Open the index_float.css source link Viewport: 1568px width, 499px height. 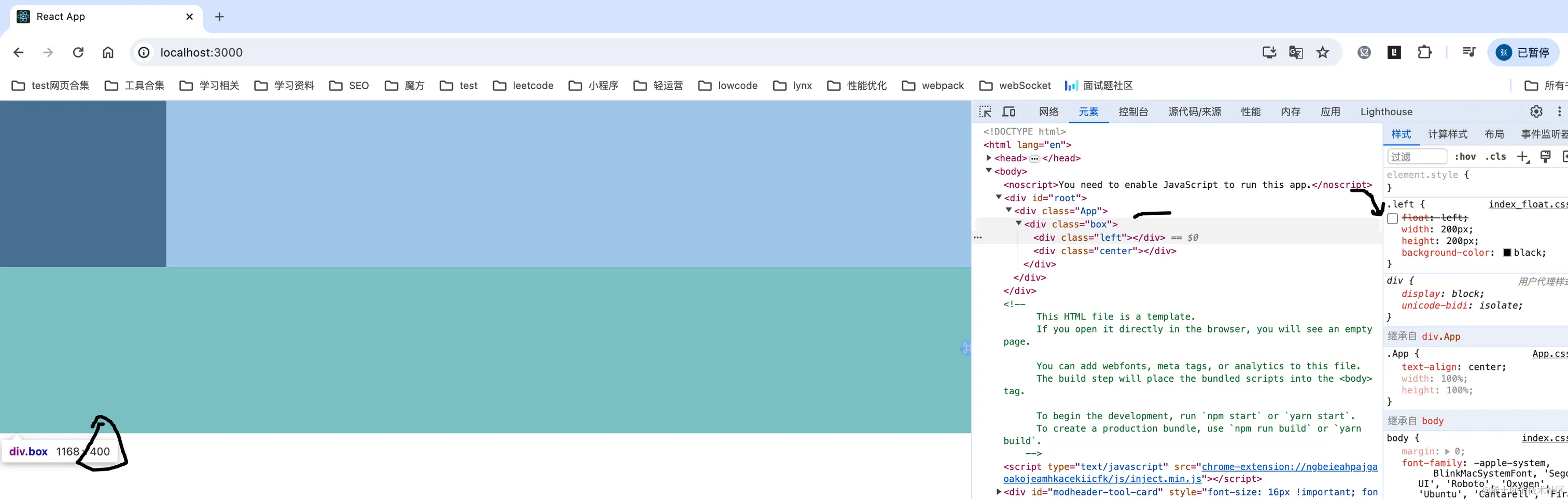(x=1528, y=204)
